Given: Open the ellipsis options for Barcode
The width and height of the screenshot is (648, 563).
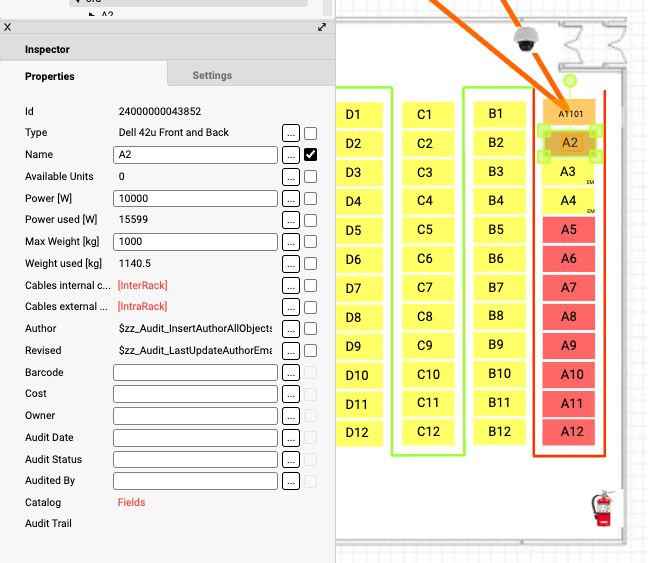Looking at the screenshot, I should (291, 373).
